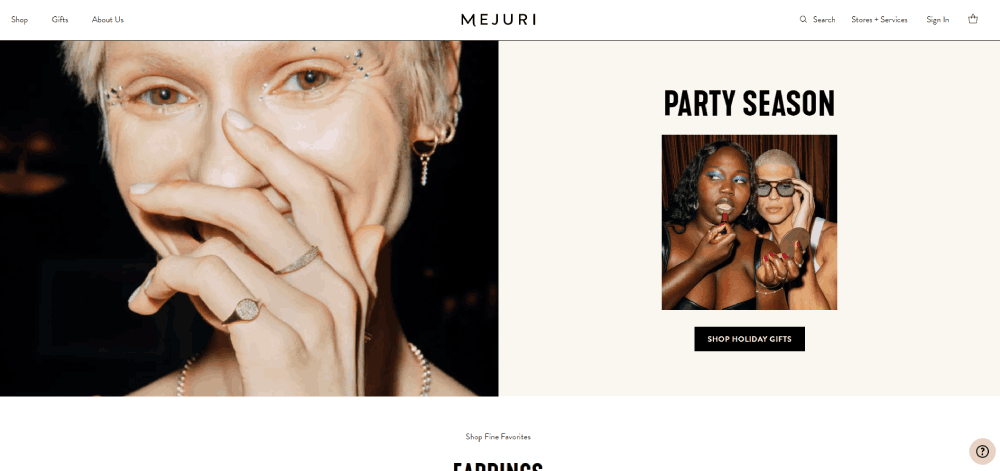Click the Party Season couple photo

(x=749, y=222)
